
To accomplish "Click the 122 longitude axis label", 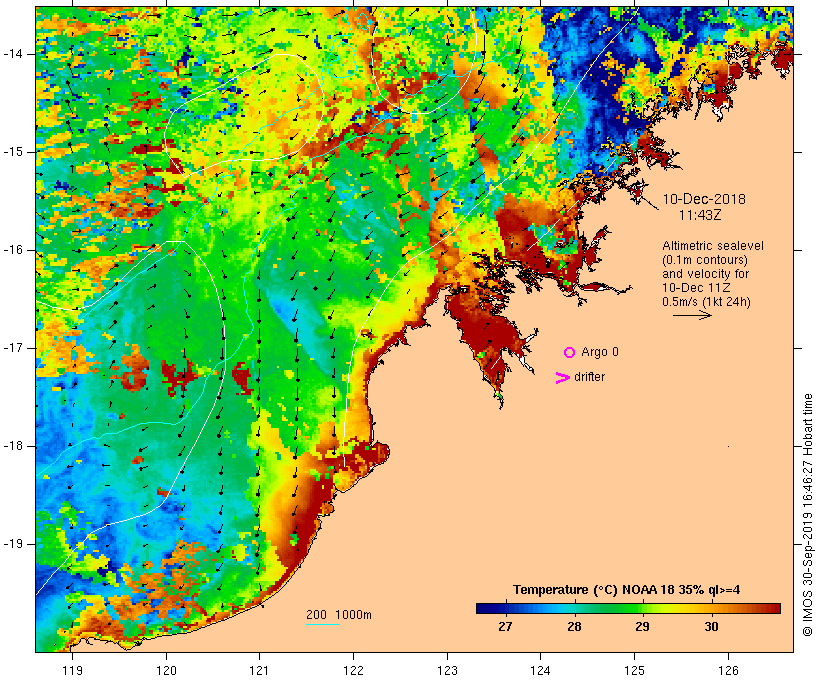I will 354,671.
